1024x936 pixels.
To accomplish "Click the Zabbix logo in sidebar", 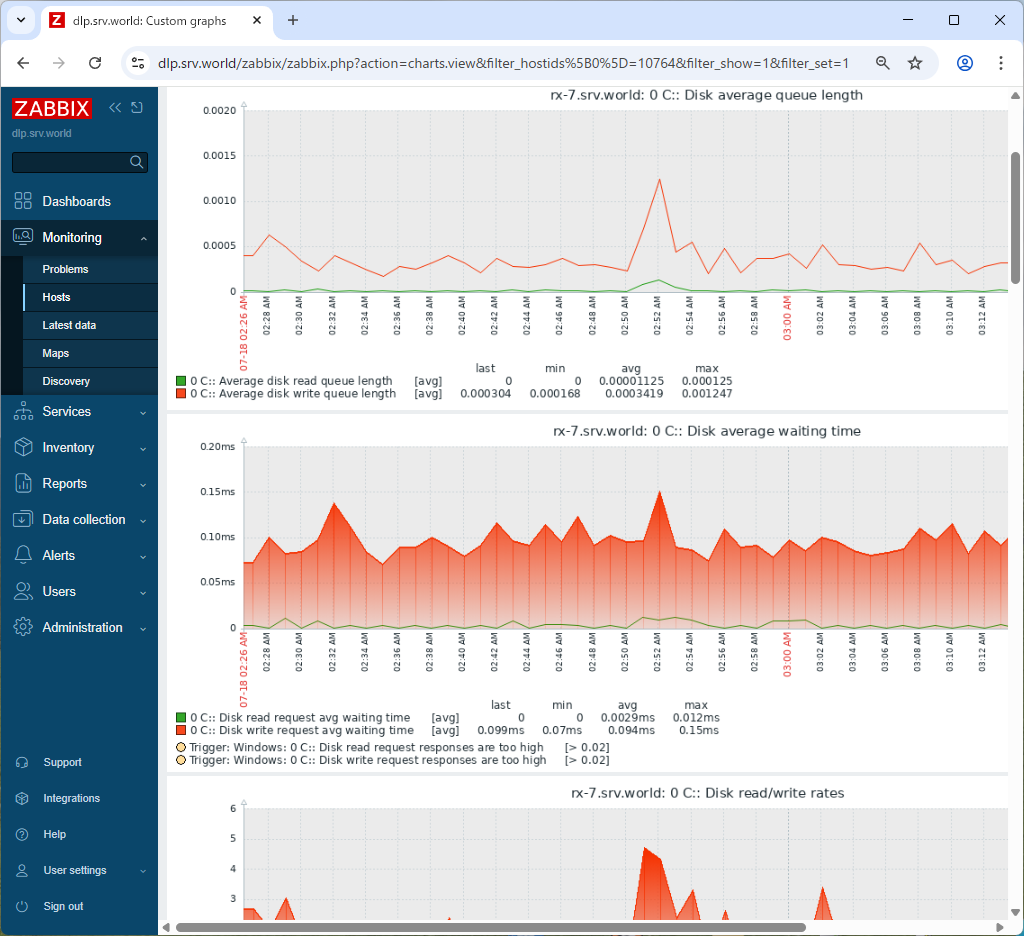I will point(52,109).
